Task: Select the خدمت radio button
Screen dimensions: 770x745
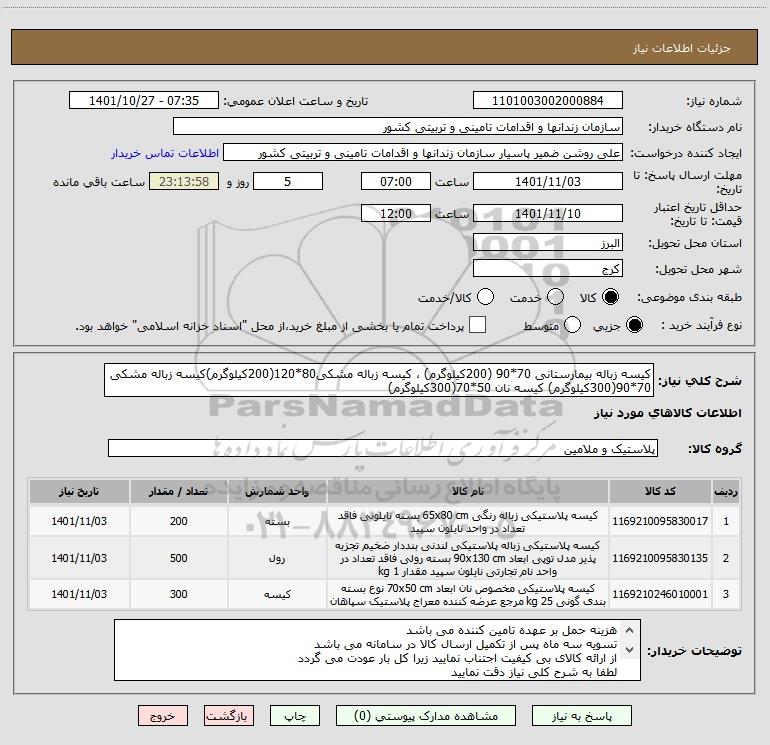Action: (x=555, y=297)
